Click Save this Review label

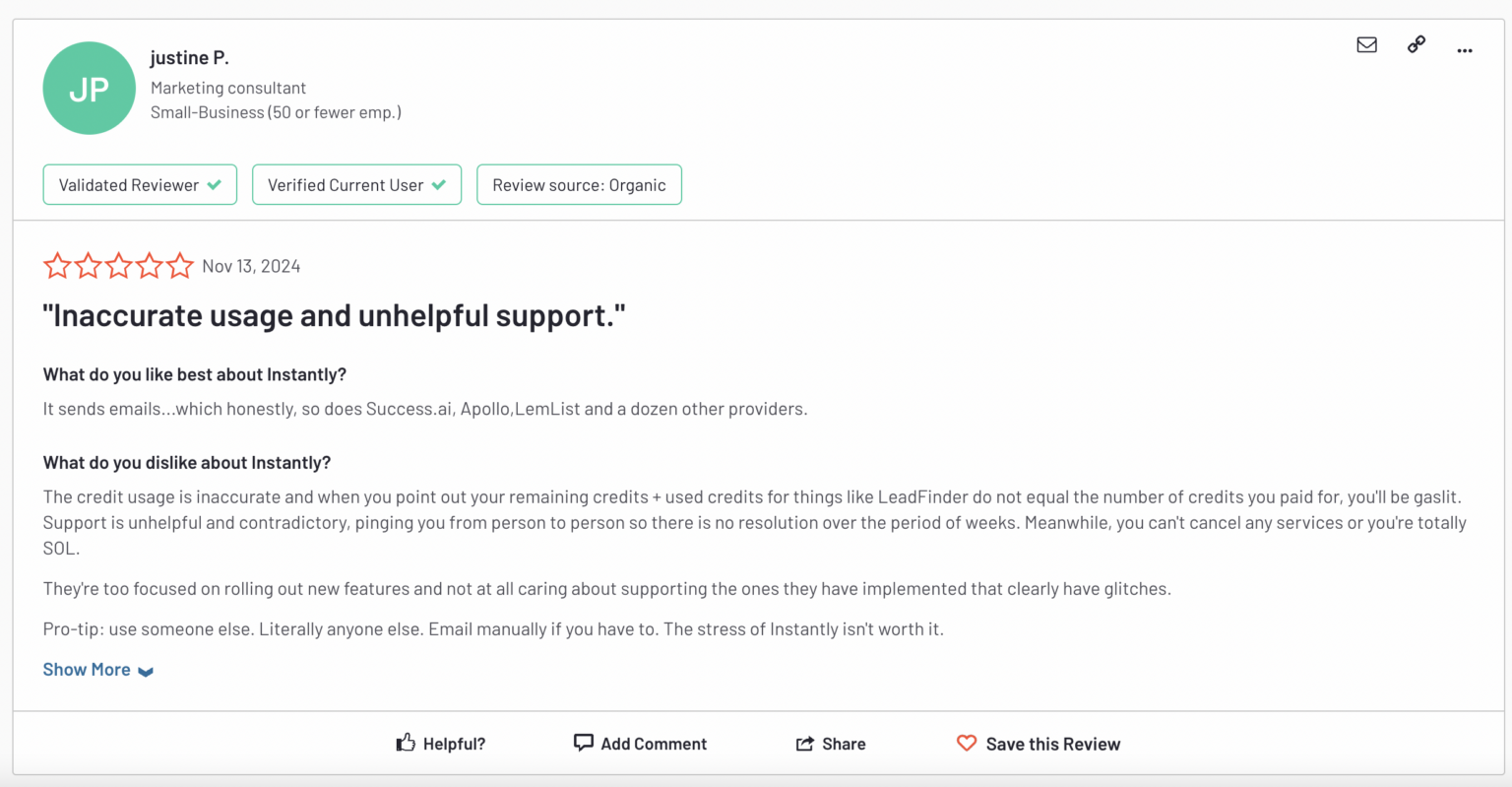click(x=1053, y=744)
